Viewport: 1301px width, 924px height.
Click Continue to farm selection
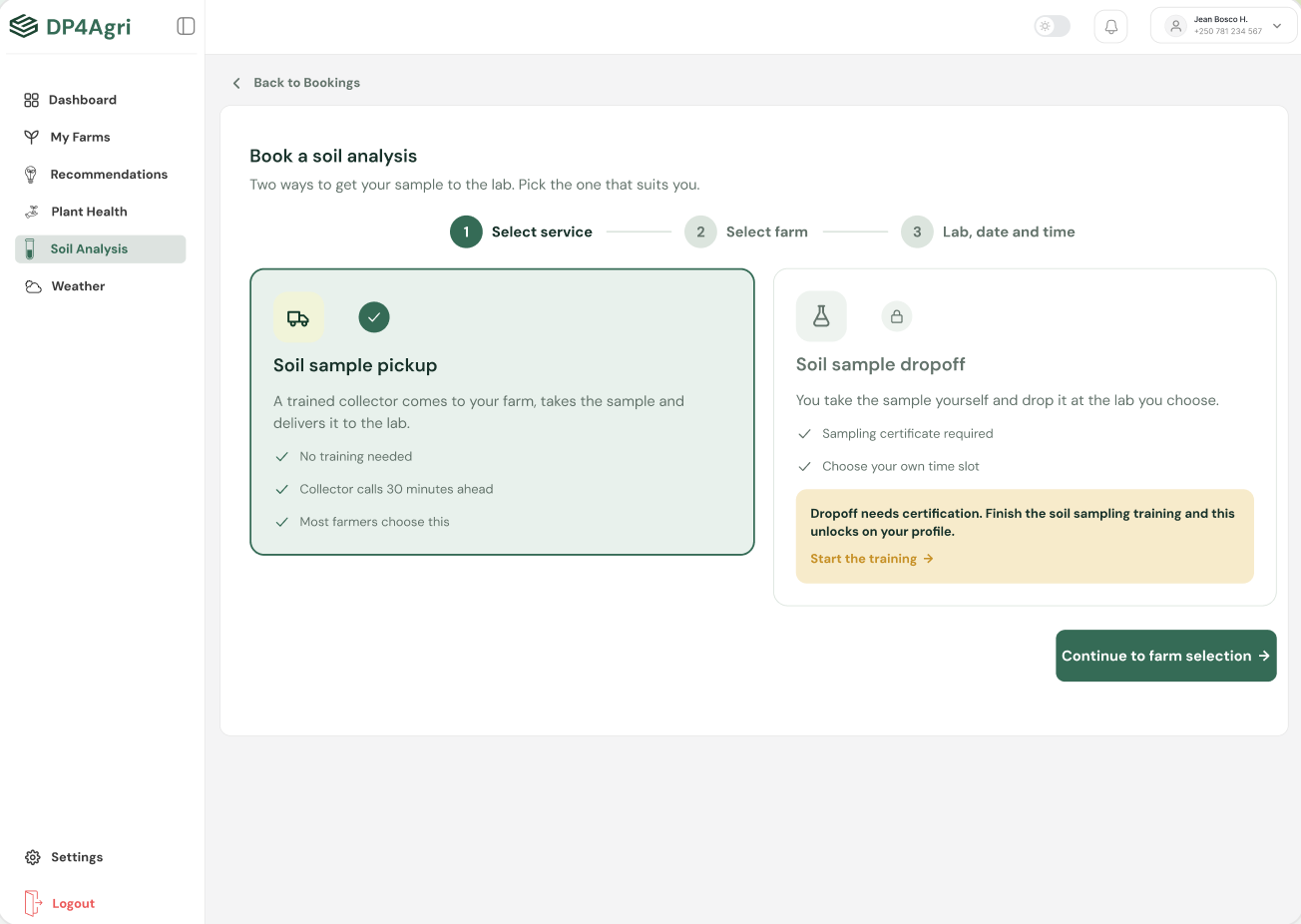(1165, 656)
